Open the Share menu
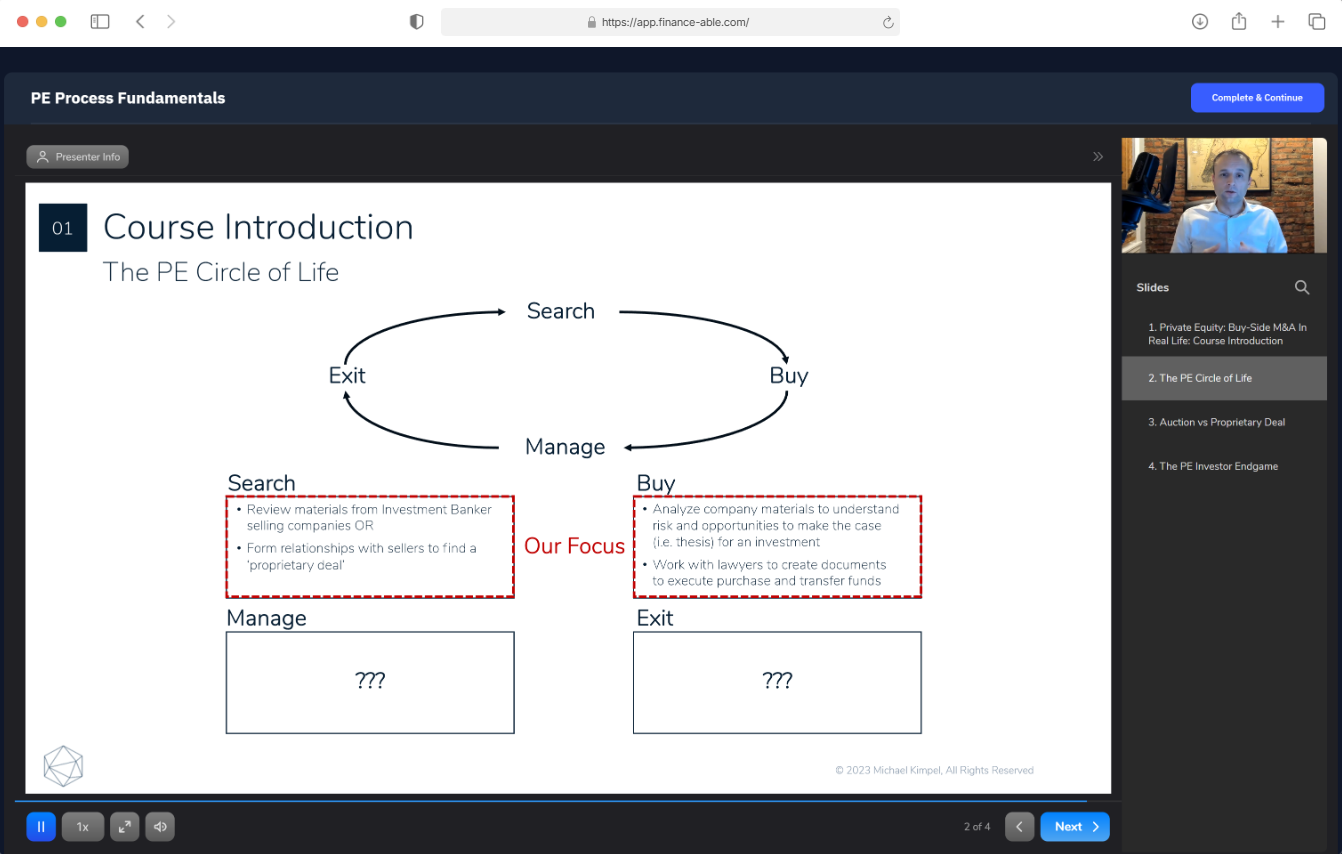This screenshot has height=854, width=1342. tap(1239, 21)
